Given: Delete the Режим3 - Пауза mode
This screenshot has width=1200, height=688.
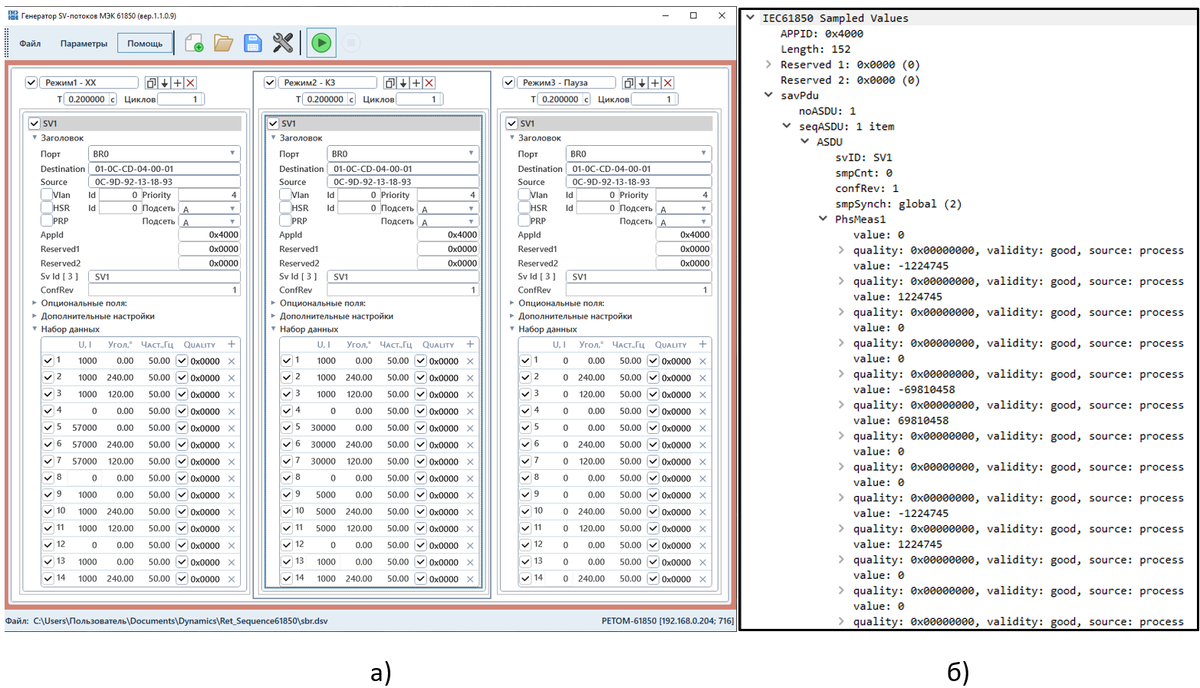Looking at the screenshot, I should coord(668,83).
